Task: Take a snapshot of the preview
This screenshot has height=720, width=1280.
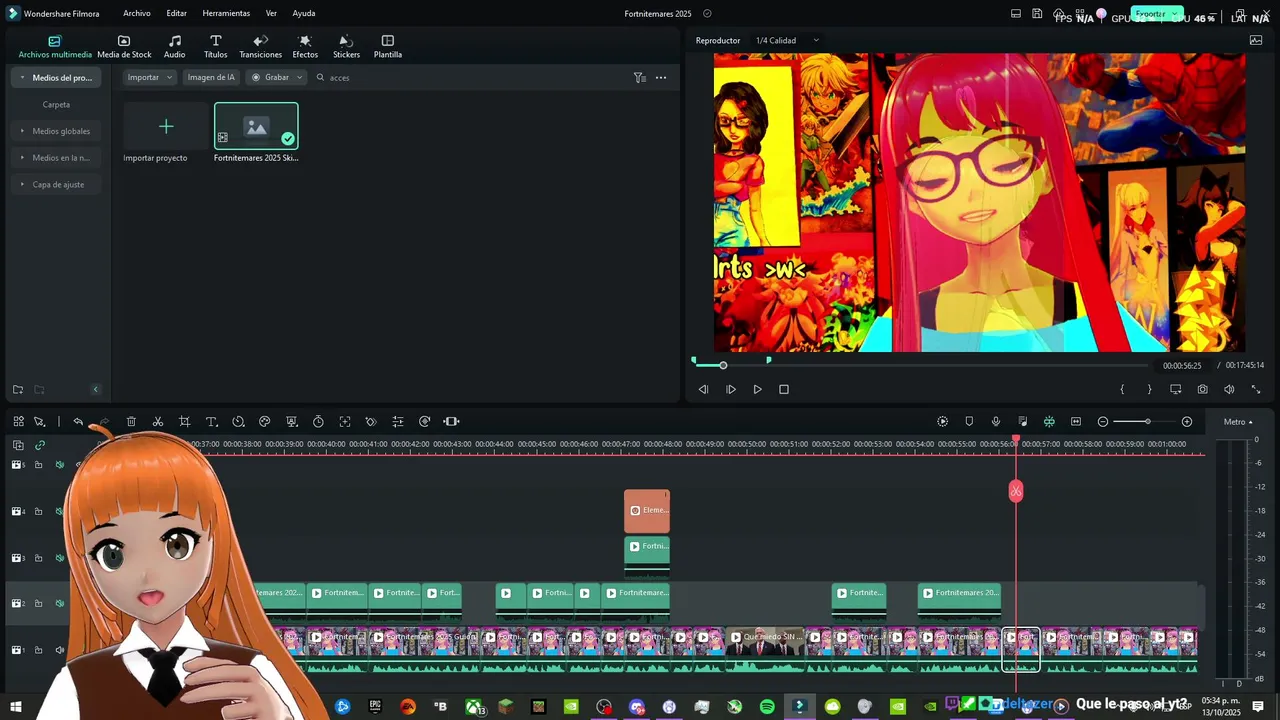Action: pyautogui.click(x=1202, y=389)
